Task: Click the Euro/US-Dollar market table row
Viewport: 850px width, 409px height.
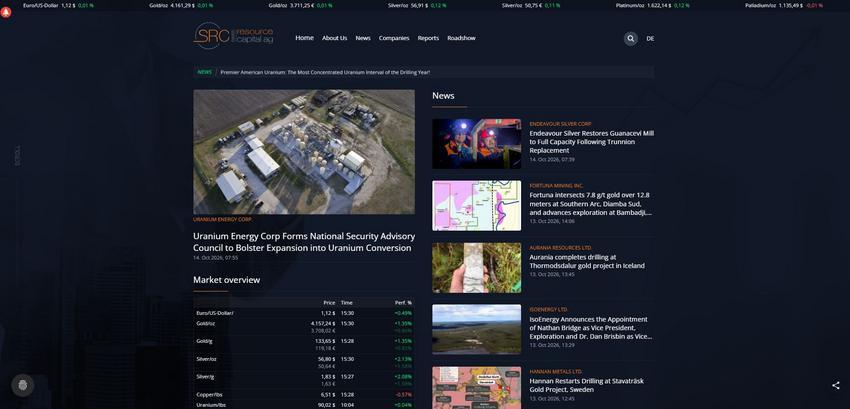Action: [304, 313]
